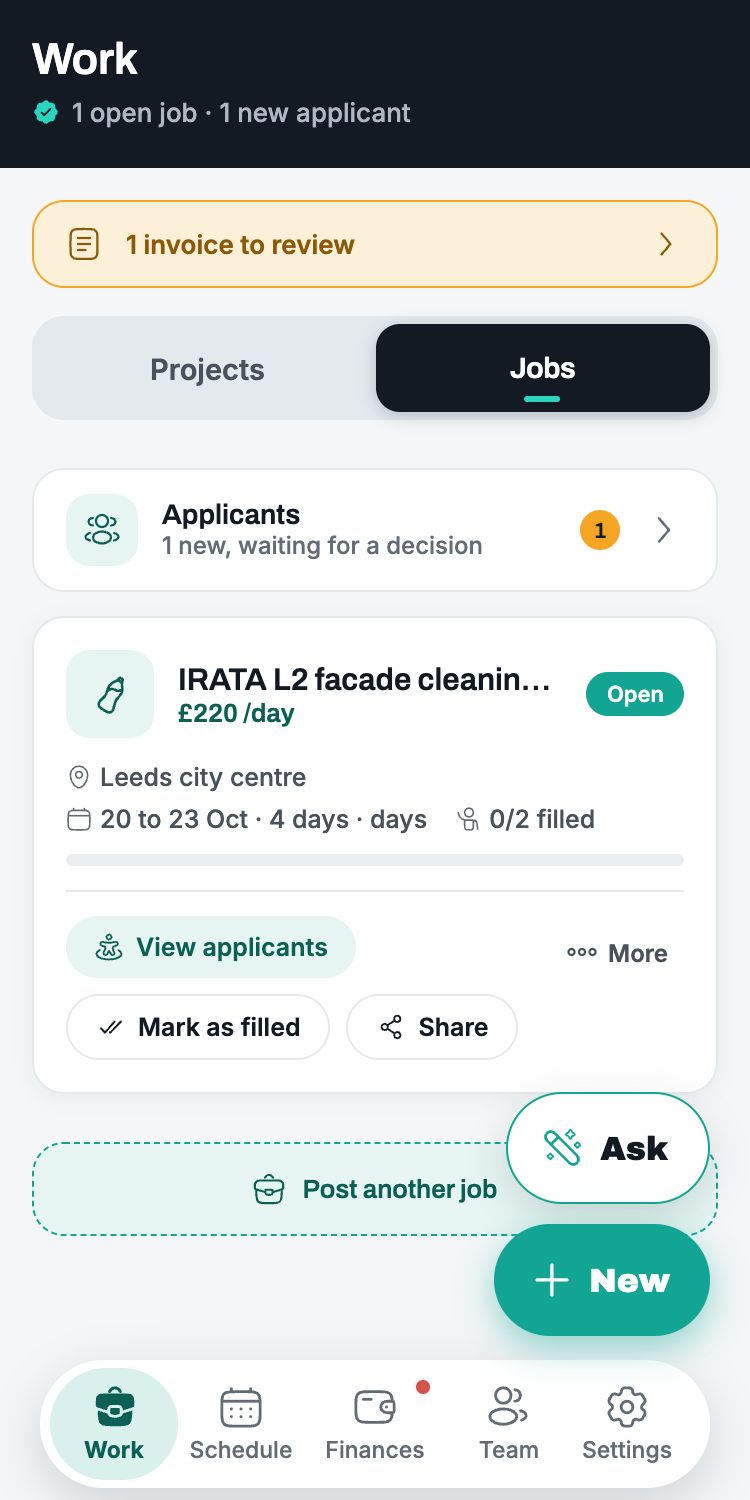Share the facade cleaning job
This screenshot has height=1500, width=750.
[x=432, y=1027]
